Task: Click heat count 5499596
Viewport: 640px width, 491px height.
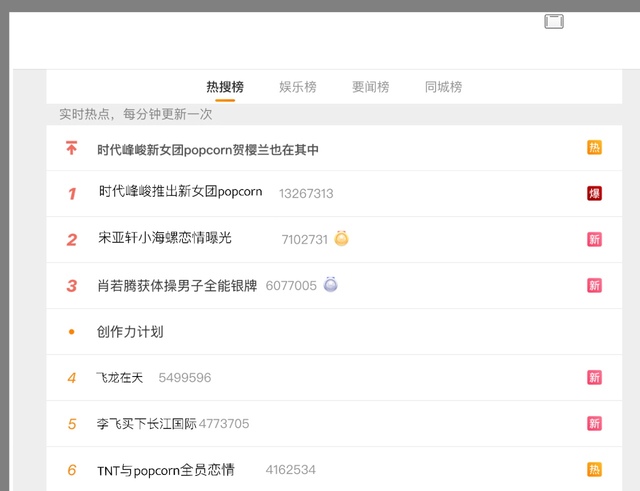Action: coord(185,378)
